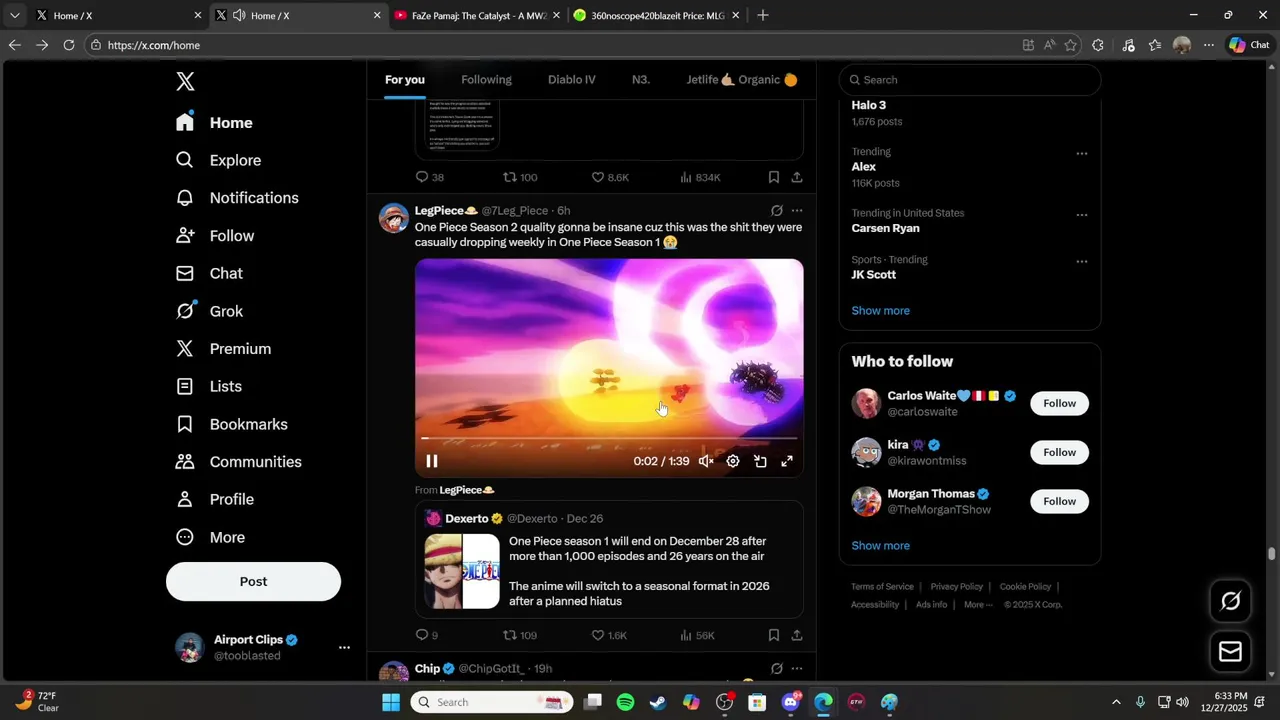Image resolution: width=1280 pixels, height=720 pixels.
Task: Follow Morgan Thomas
Action: point(1059,502)
